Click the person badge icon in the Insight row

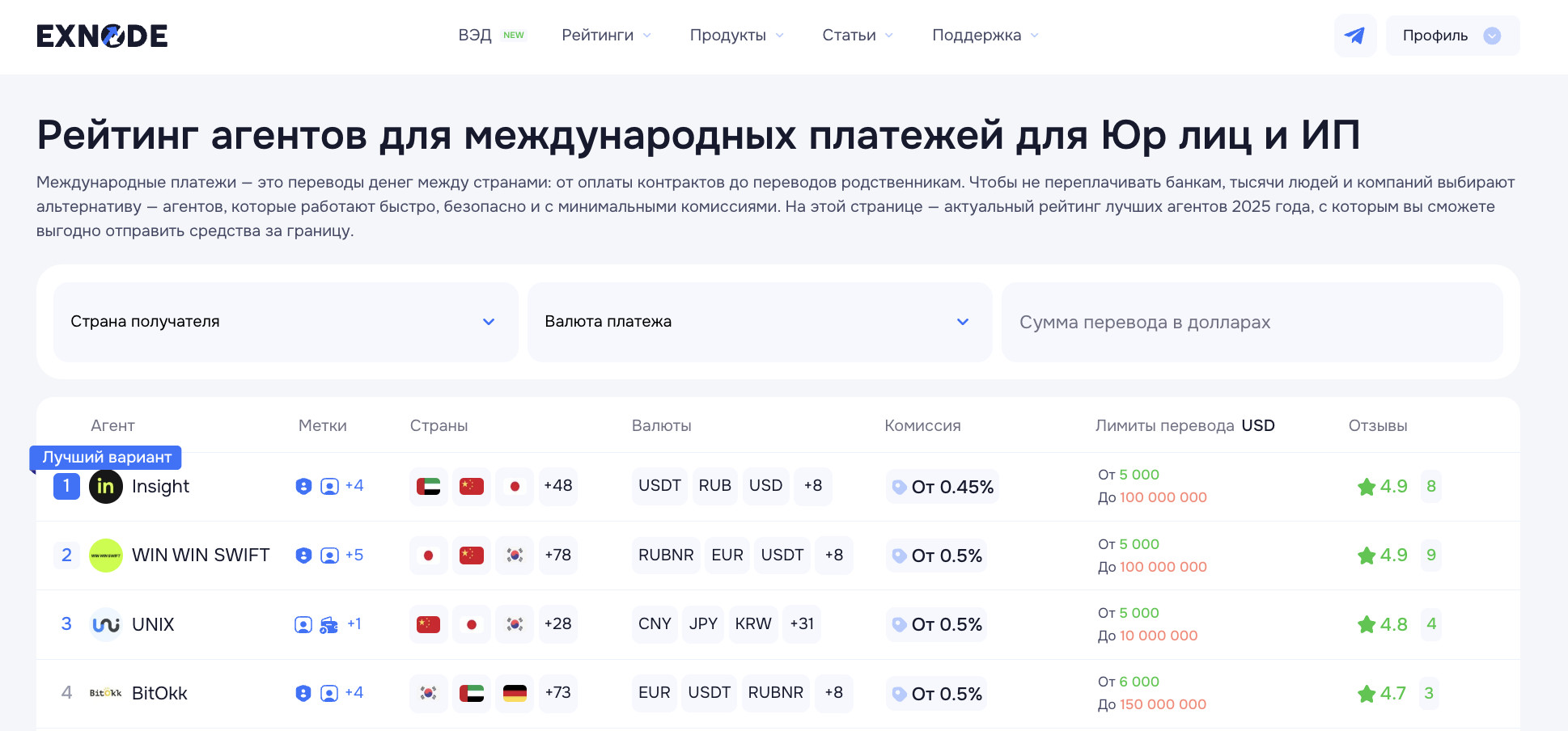tap(329, 486)
